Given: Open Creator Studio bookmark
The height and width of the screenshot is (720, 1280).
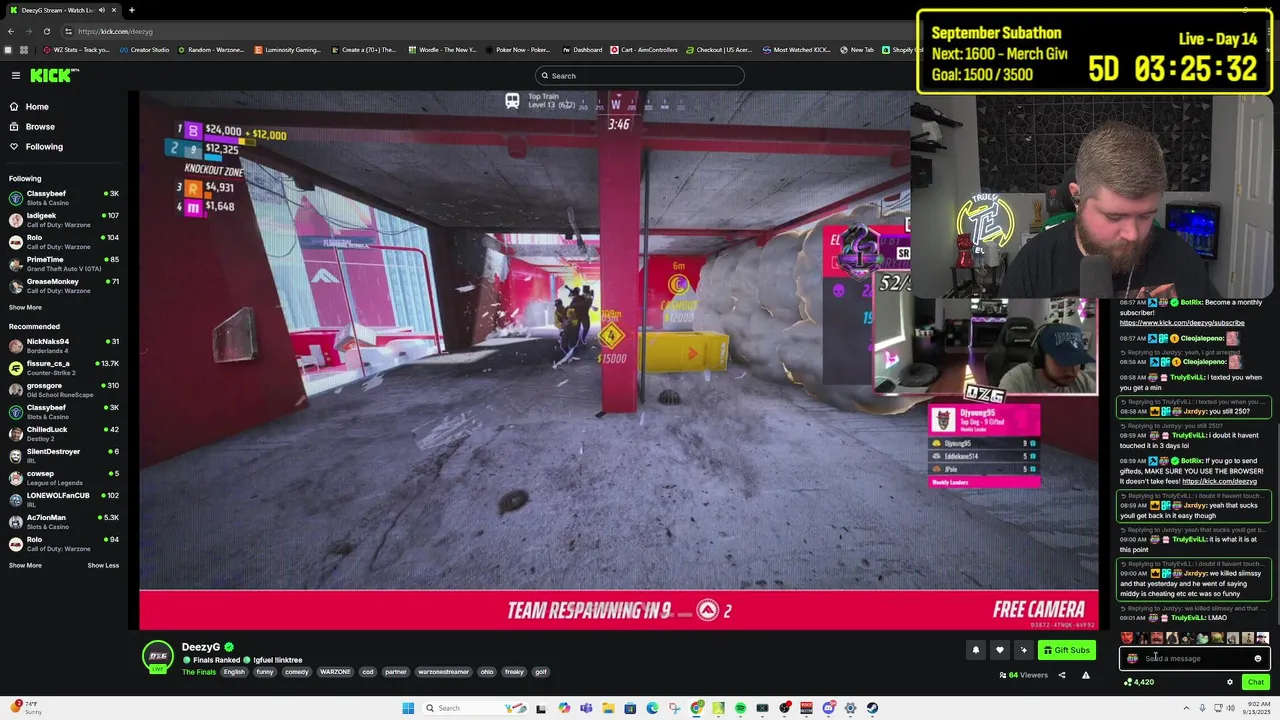Looking at the screenshot, I should coord(144,50).
